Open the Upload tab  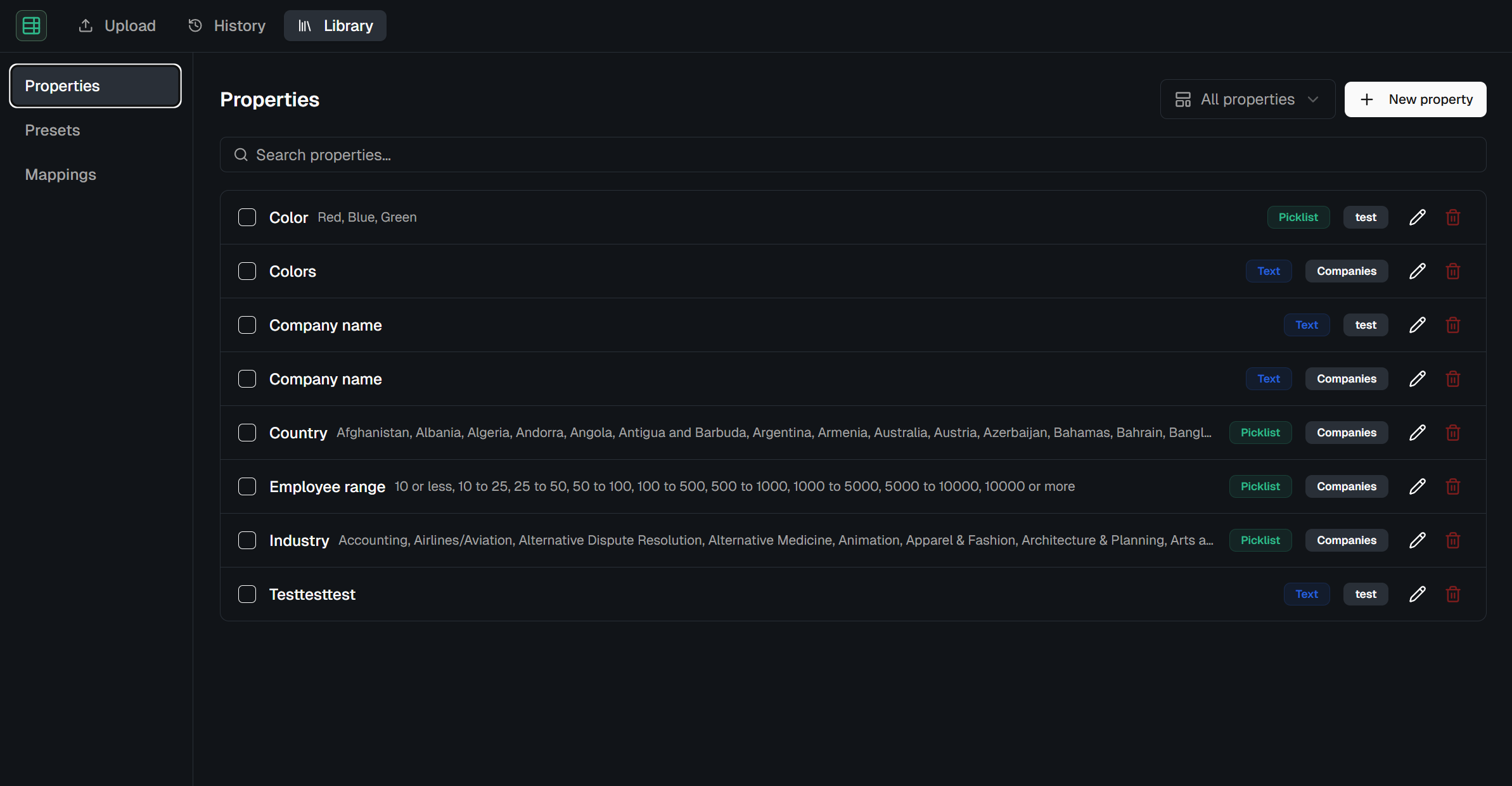117,26
